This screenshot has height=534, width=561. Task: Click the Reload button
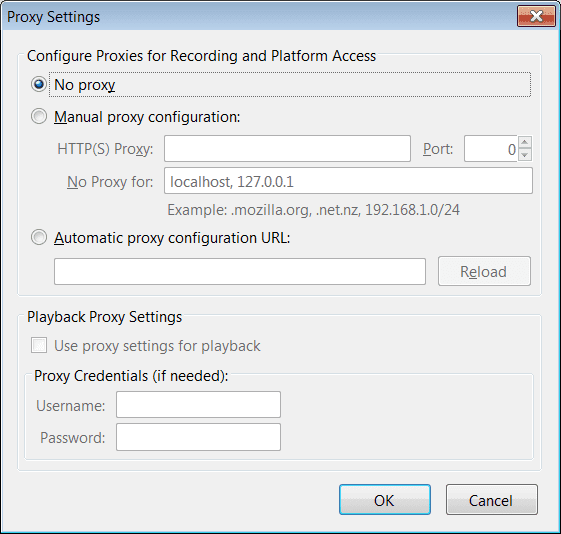pos(484,271)
